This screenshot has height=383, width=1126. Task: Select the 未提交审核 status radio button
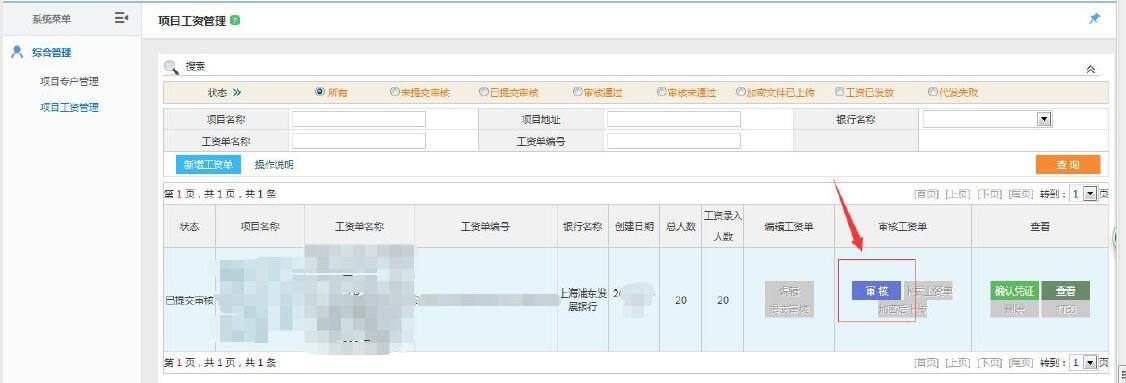[x=394, y=92]
